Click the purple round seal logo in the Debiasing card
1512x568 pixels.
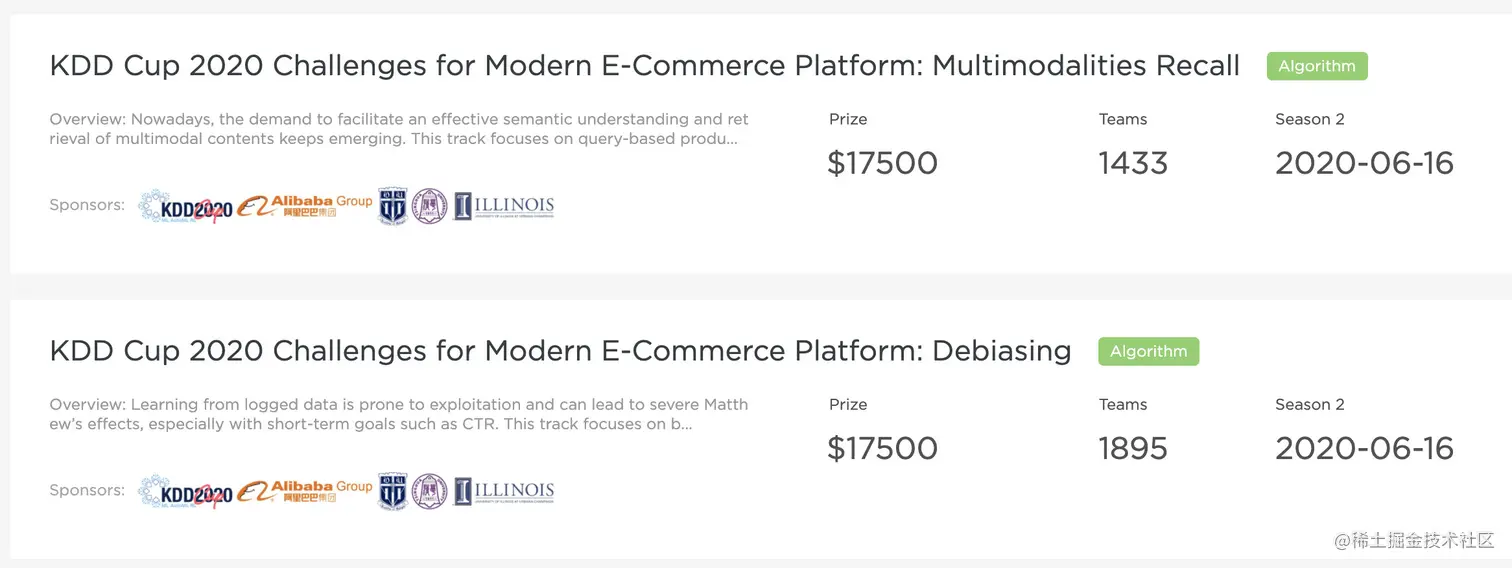(430, 491)
